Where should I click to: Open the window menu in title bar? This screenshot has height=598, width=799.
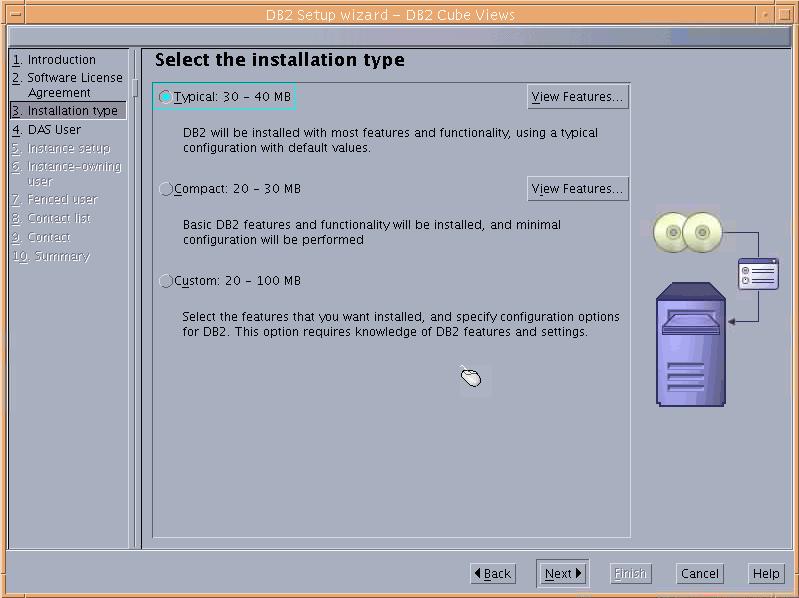[x=16, y=14]
